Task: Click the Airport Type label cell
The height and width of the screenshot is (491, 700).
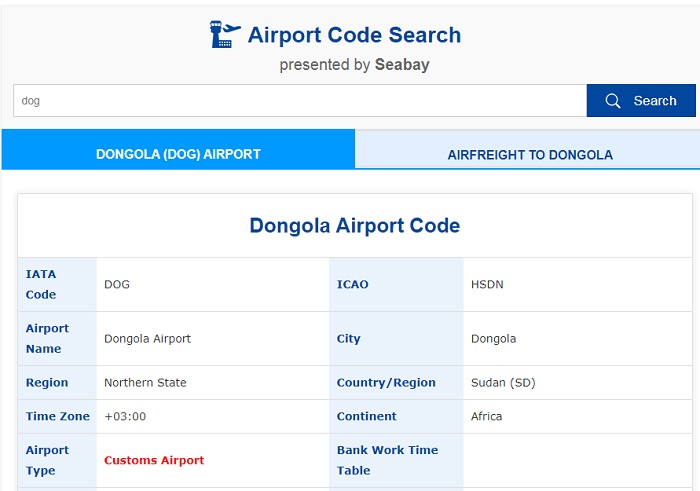Action: [x=57, y=460]
